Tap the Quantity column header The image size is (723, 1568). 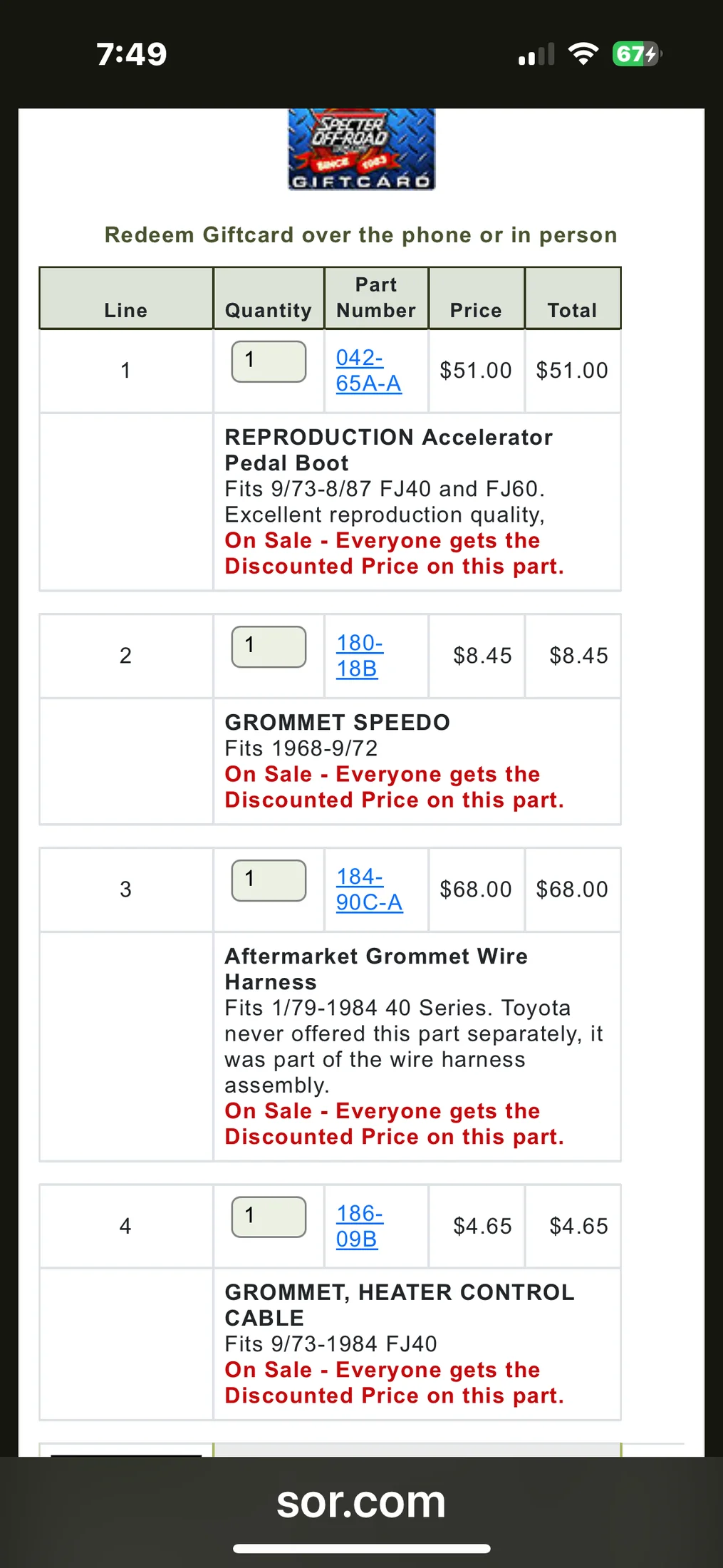[x=269, y=310]
